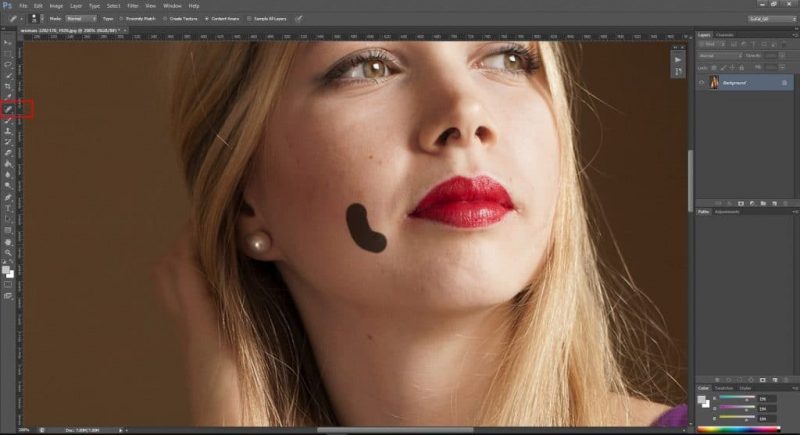Switch to the Swatches tab
Image resolution: width=800 pixels, height=435 pixels.
coord(724,389)
